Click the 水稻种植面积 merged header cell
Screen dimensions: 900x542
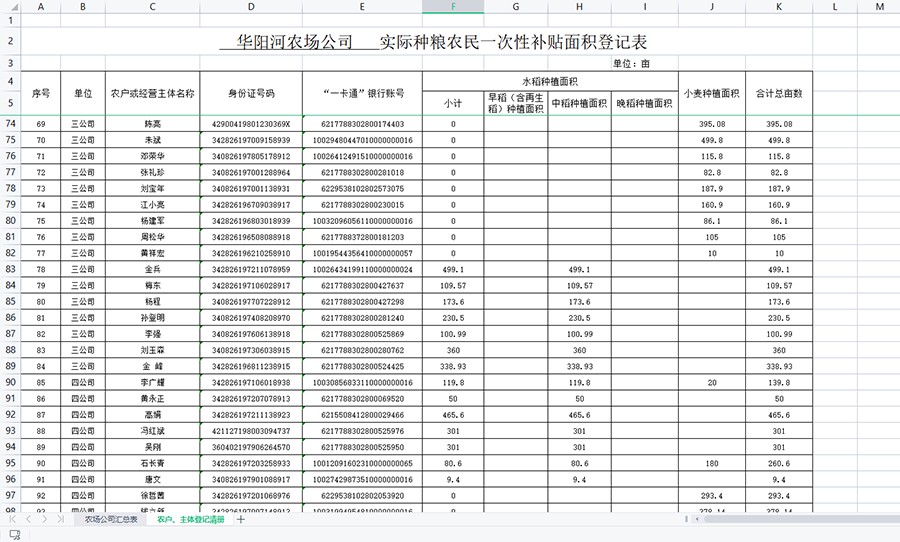tap(550, 81)
